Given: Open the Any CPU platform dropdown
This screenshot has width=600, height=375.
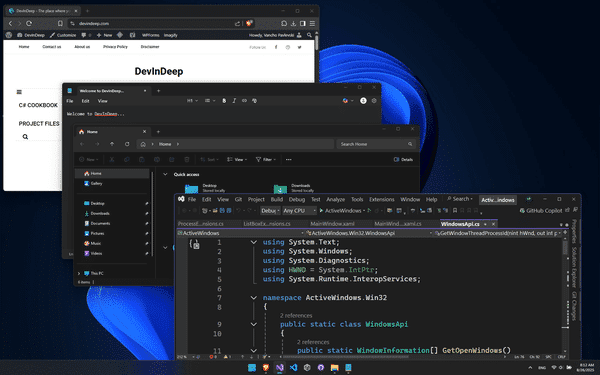Looking at the screenshot, I should click(x=299, y=210).
